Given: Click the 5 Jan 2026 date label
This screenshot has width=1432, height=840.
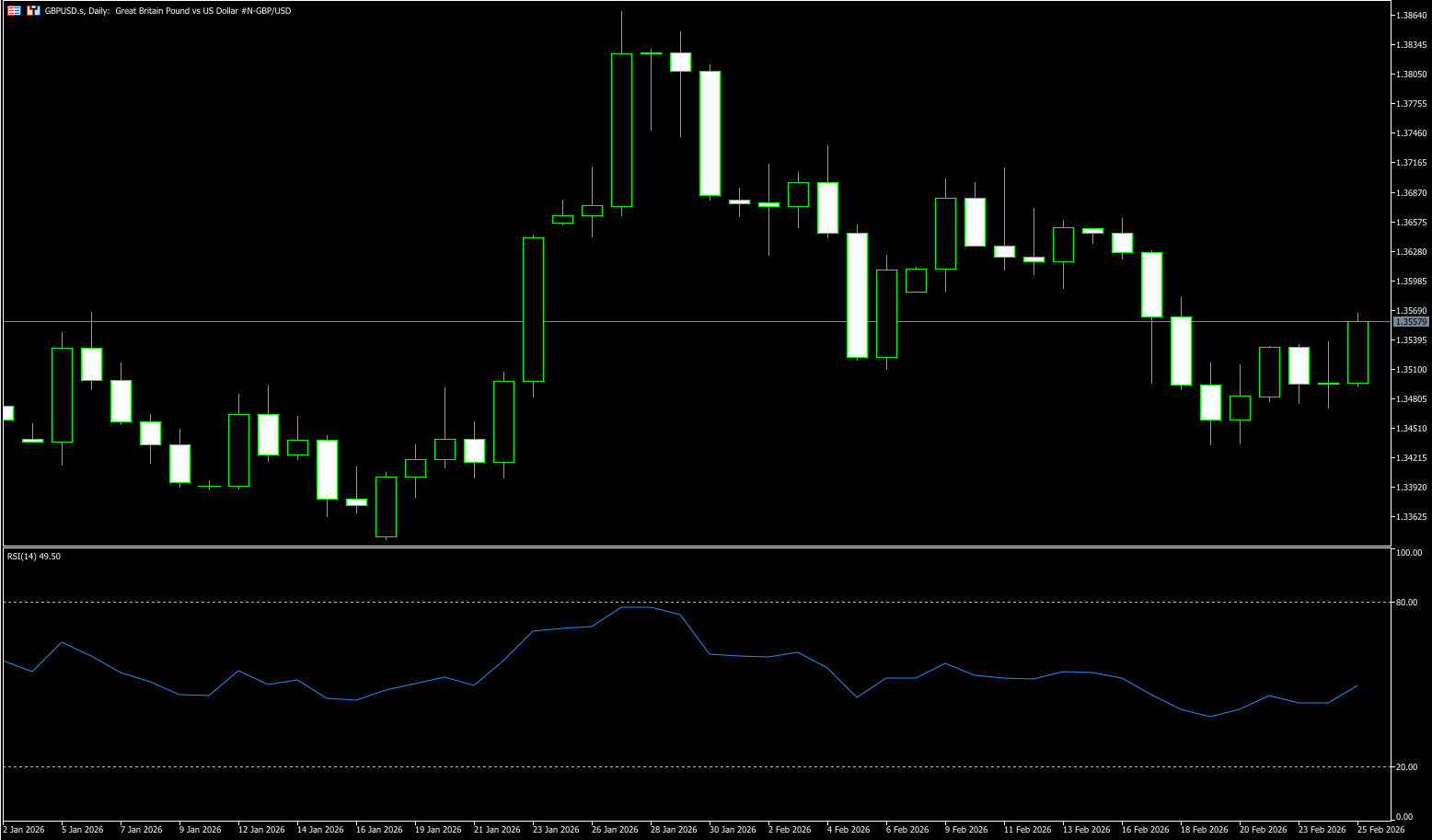Looking at the screenshot, I should (83, 830).
